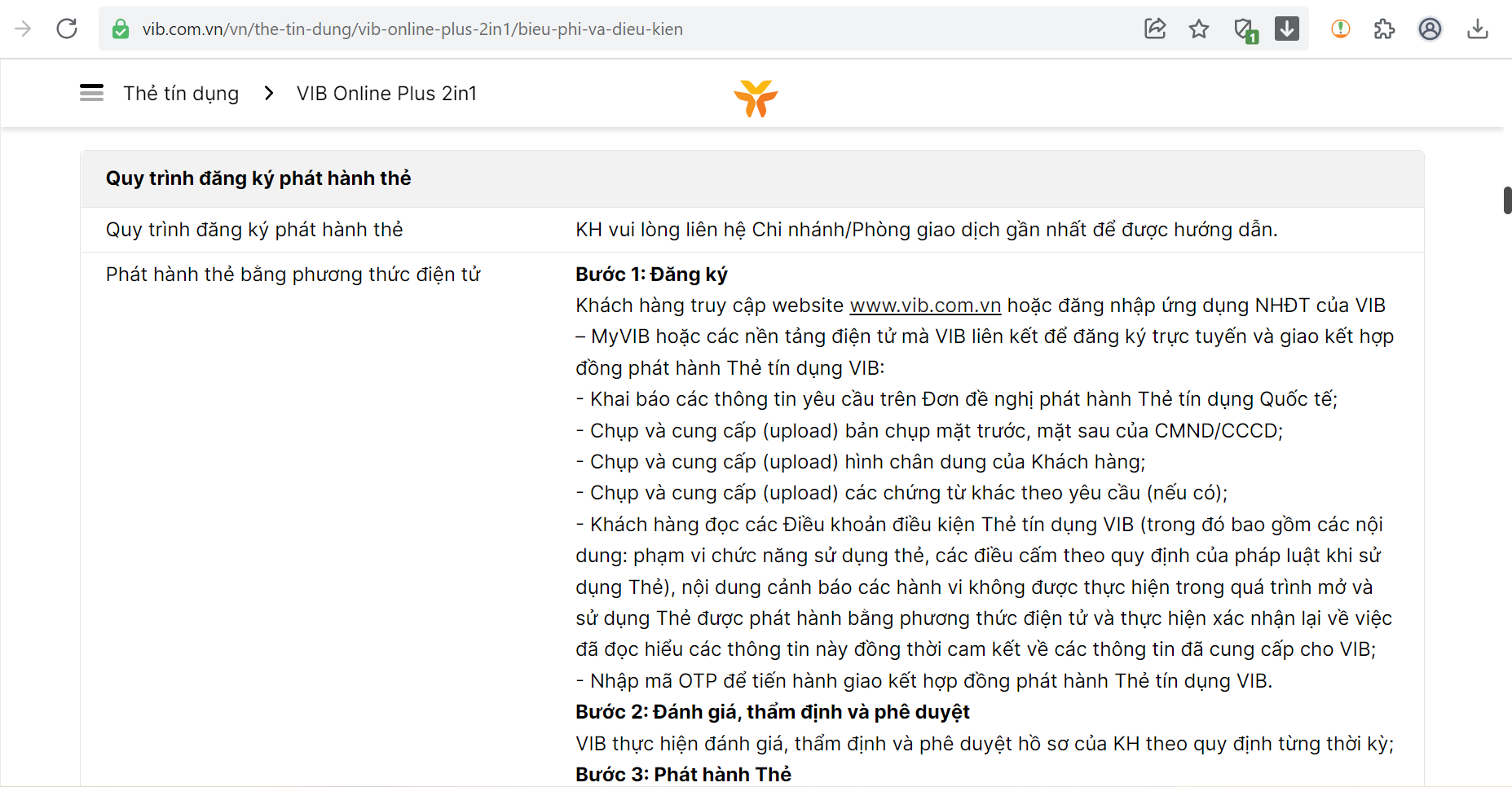1512x787 pixels.
Task: Click the page vertical scrollbar thumb
Action: tap(1507, 200)
